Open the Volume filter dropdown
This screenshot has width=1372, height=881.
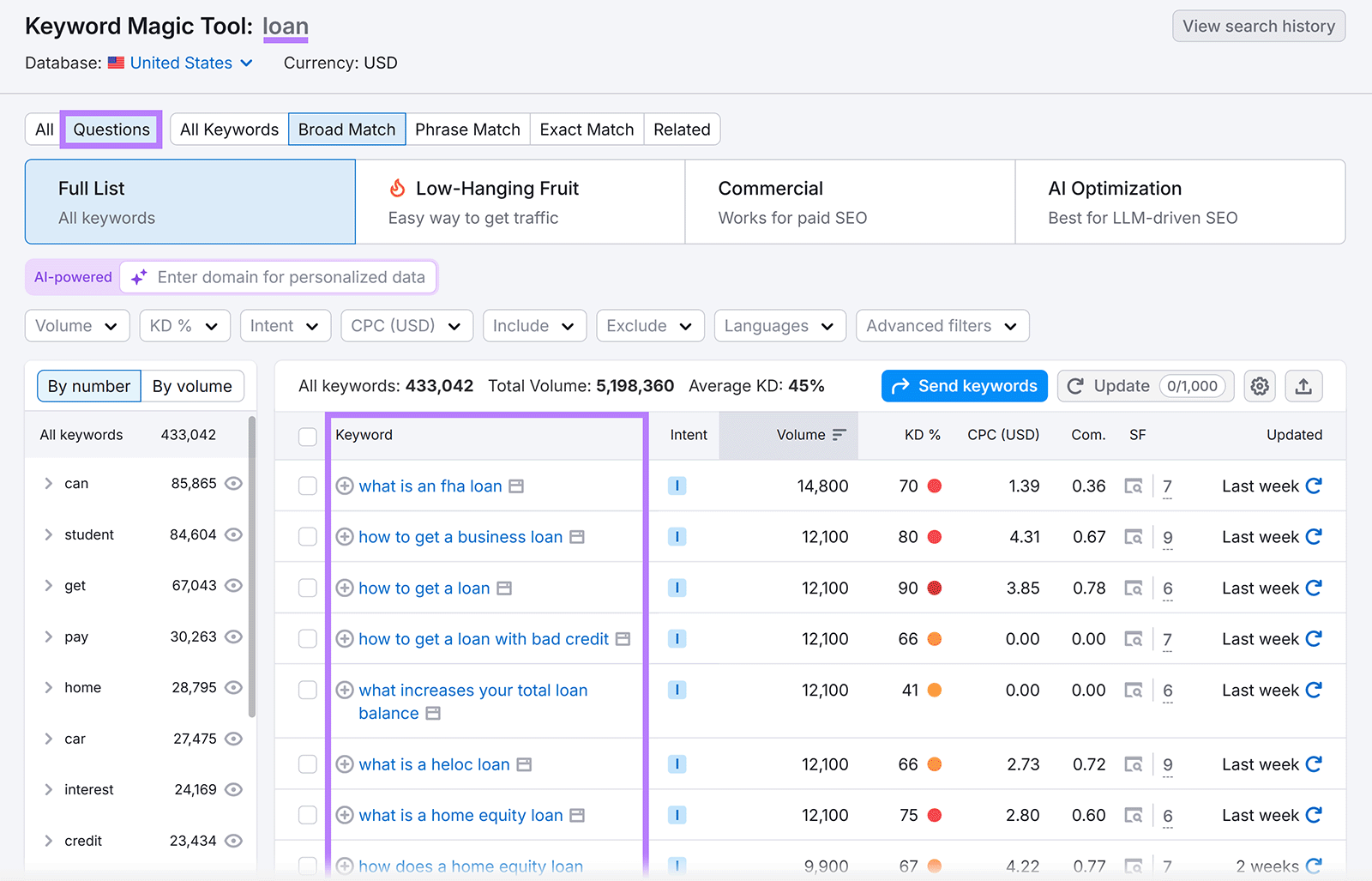coord(76,325)
